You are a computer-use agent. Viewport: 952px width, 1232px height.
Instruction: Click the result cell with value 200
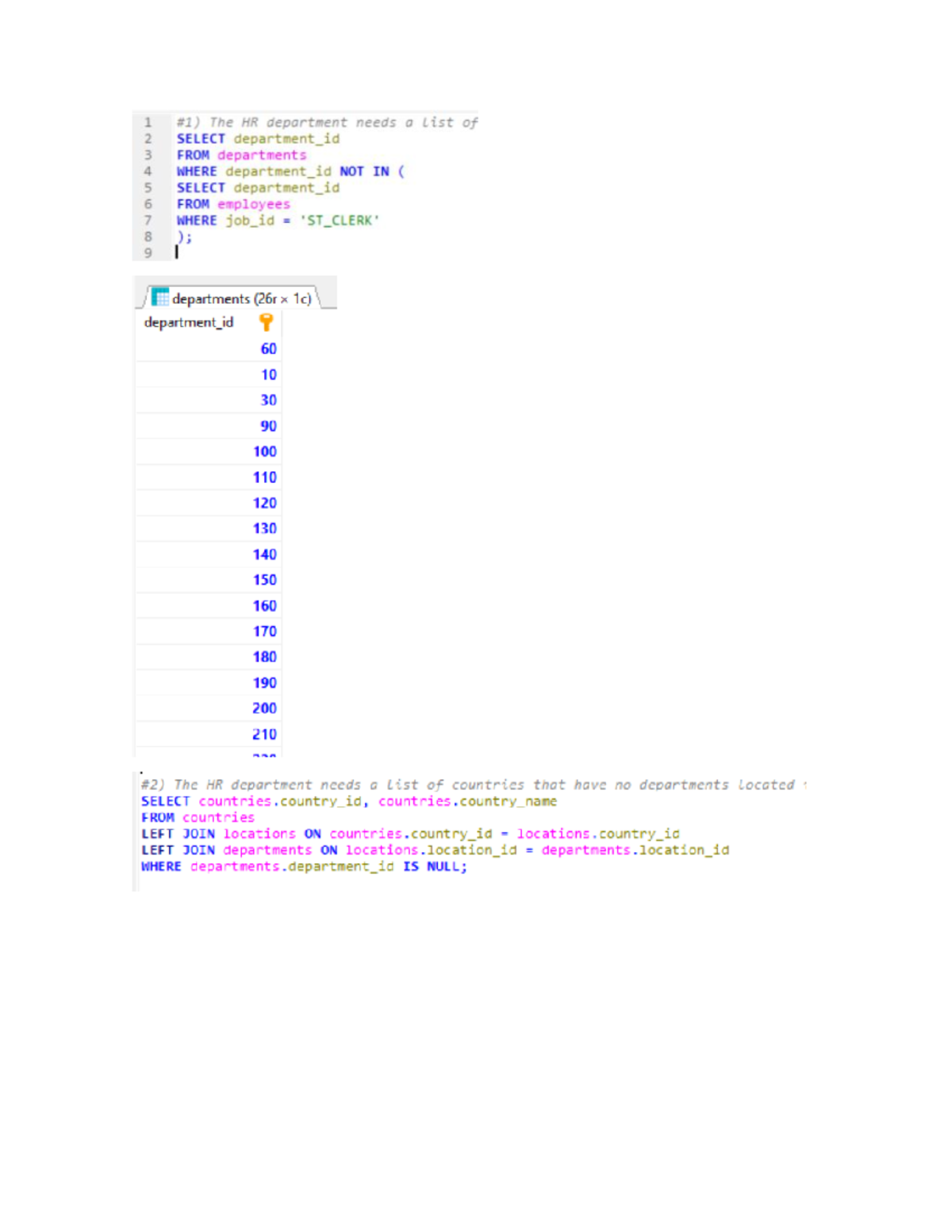[x=209, y=708]
